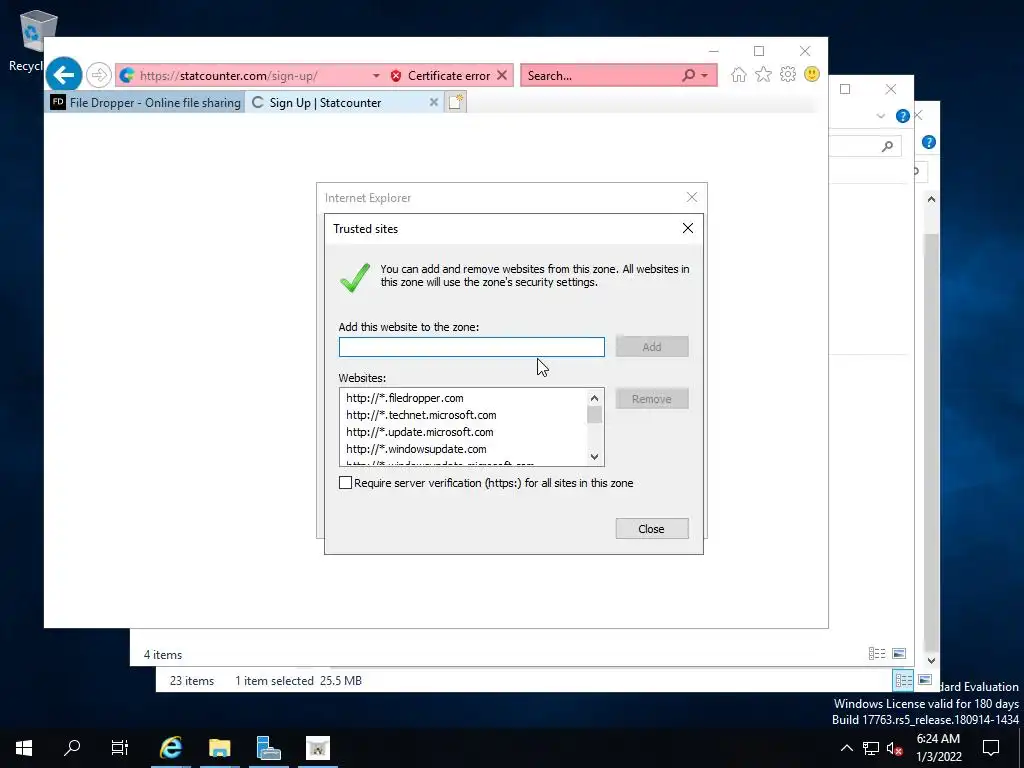Open the Action Center notifications icon

[991, 748]
